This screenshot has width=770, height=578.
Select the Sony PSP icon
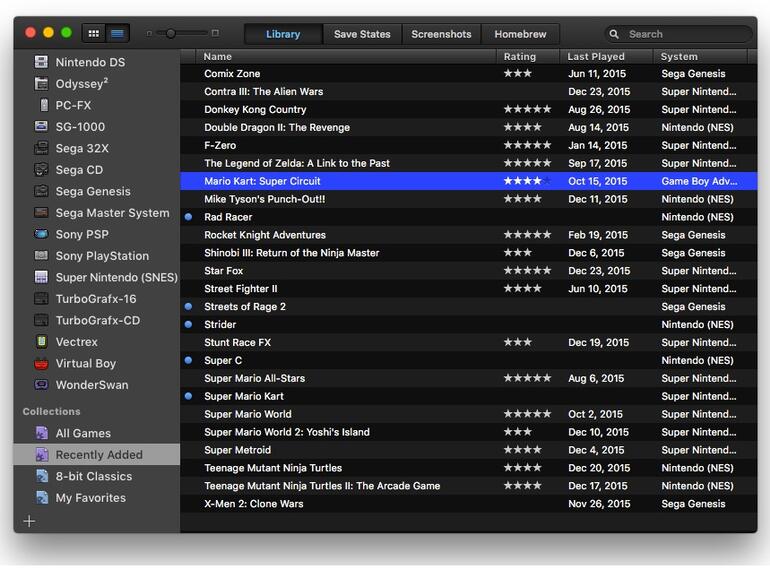(41, 234)
